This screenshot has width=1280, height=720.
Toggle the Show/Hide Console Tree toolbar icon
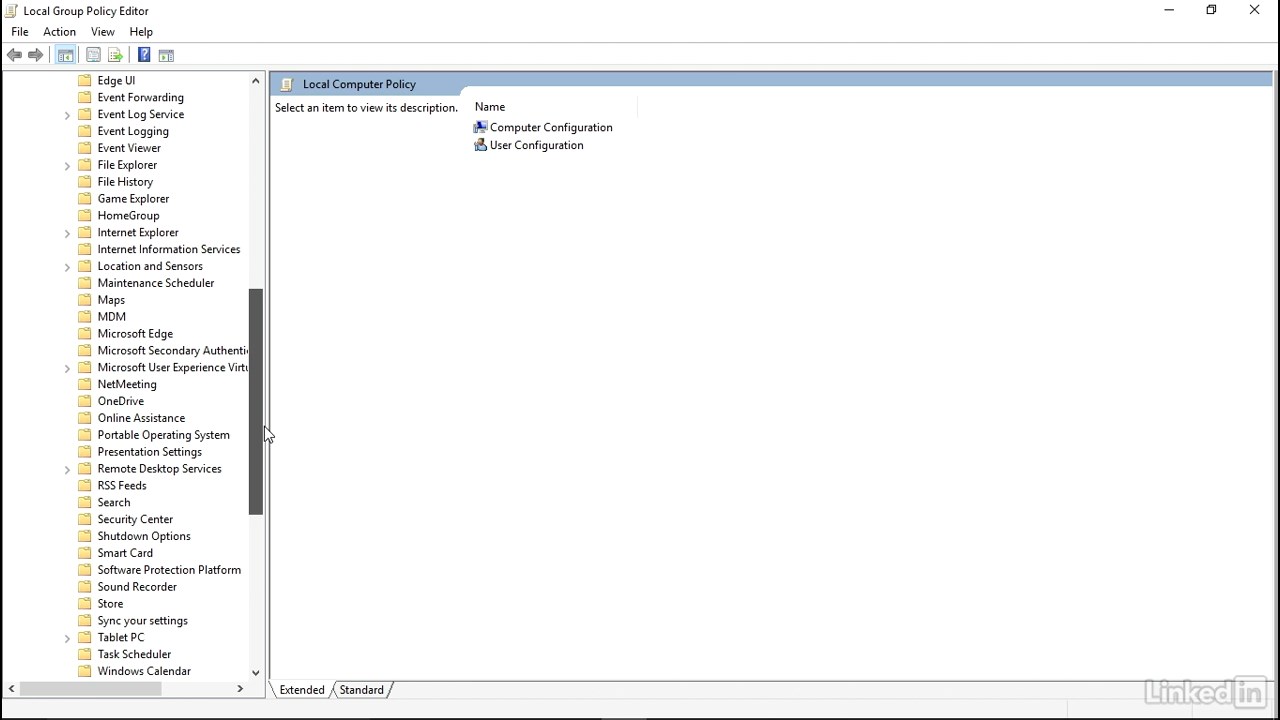65,55
